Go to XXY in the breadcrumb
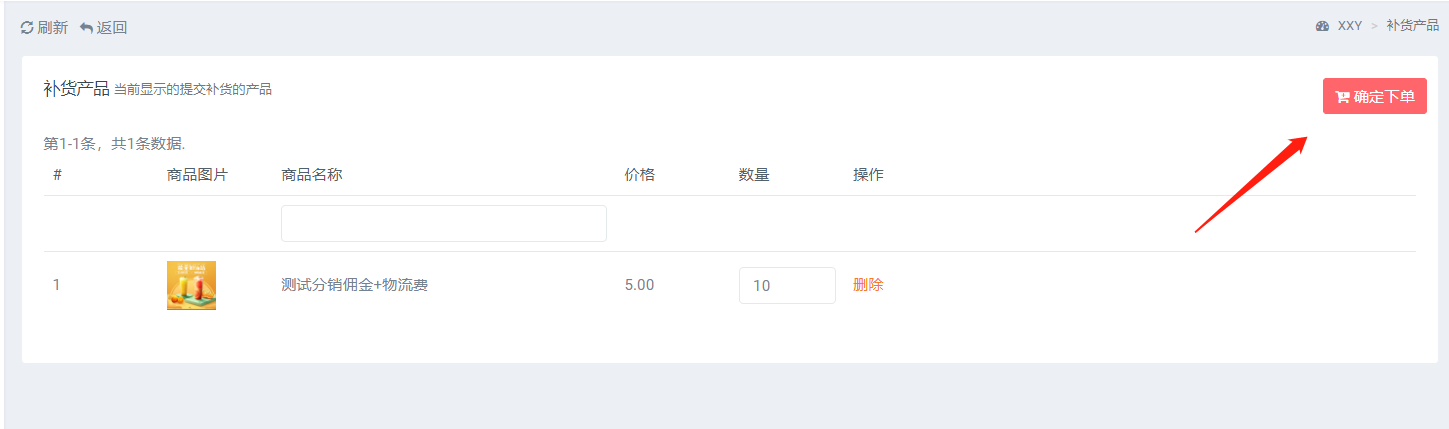The height and width of the screenshot is (429, 1449). (x=1350, y=26)
